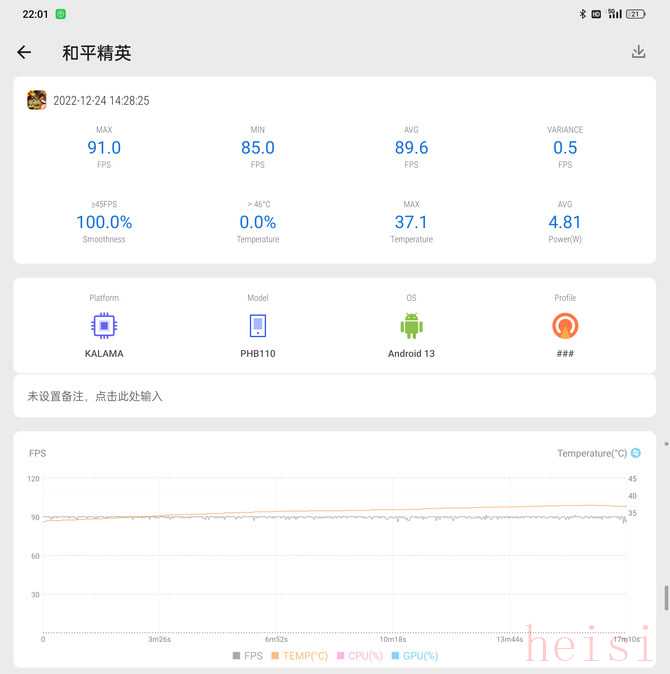Tap the signal strength icon

tap(615, 14)
